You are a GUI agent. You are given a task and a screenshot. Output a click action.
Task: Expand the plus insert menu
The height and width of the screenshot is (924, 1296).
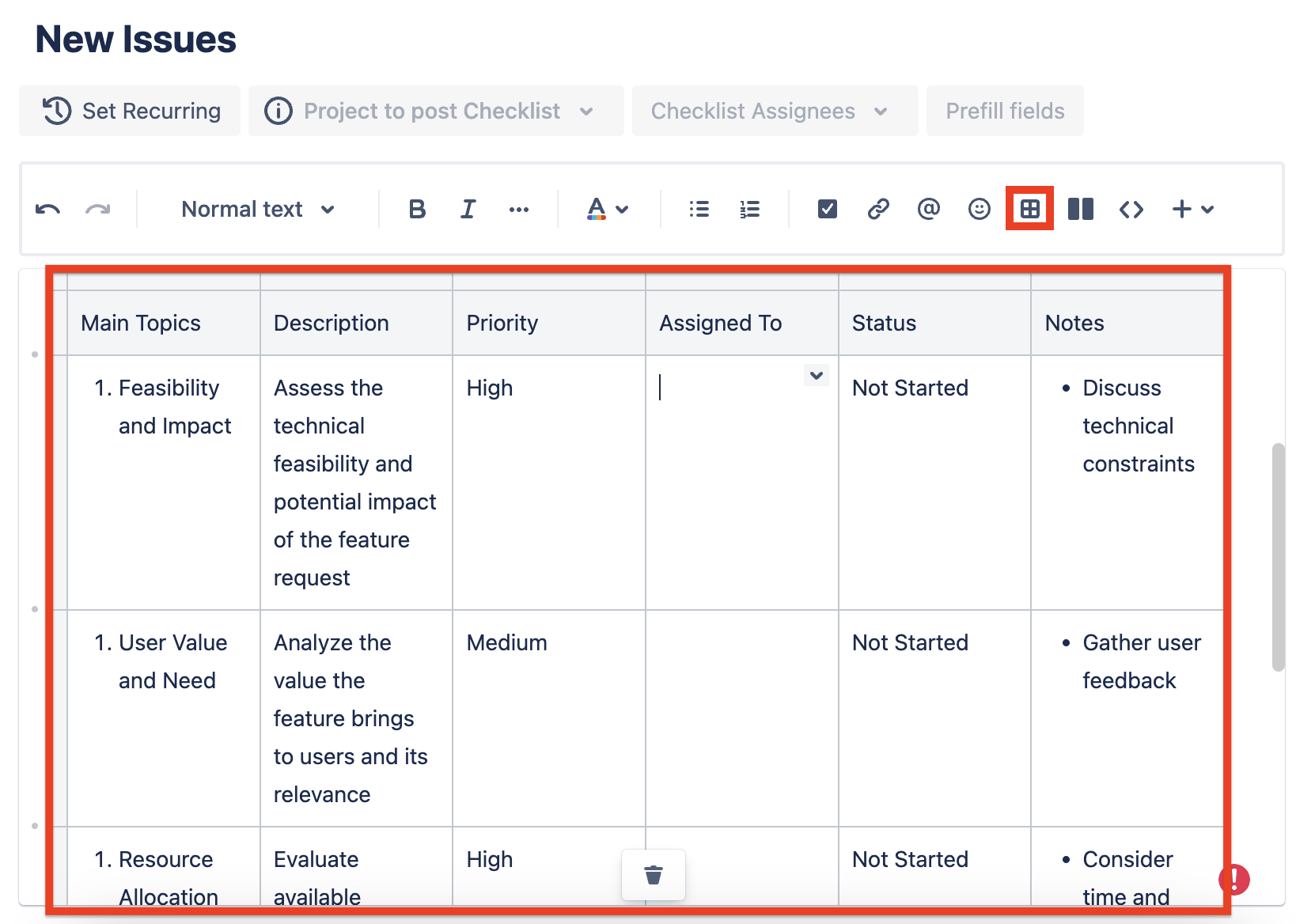click(1192, 210)
